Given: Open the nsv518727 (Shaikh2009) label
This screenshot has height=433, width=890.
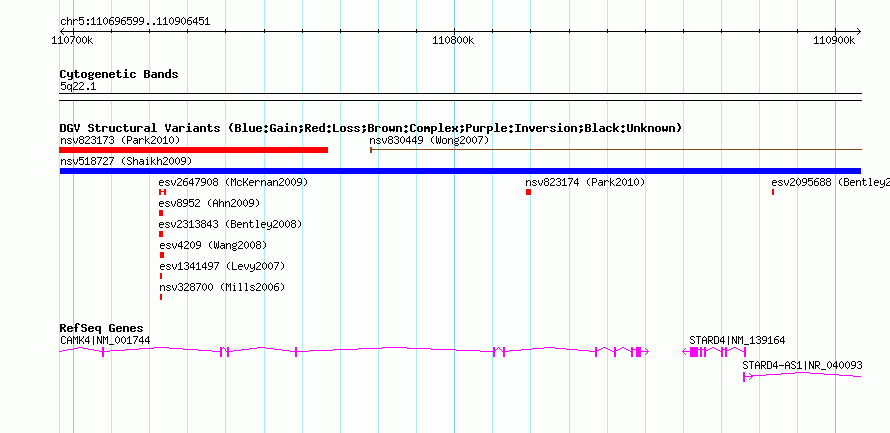Looking at the screenshot, I should (126, 161).
